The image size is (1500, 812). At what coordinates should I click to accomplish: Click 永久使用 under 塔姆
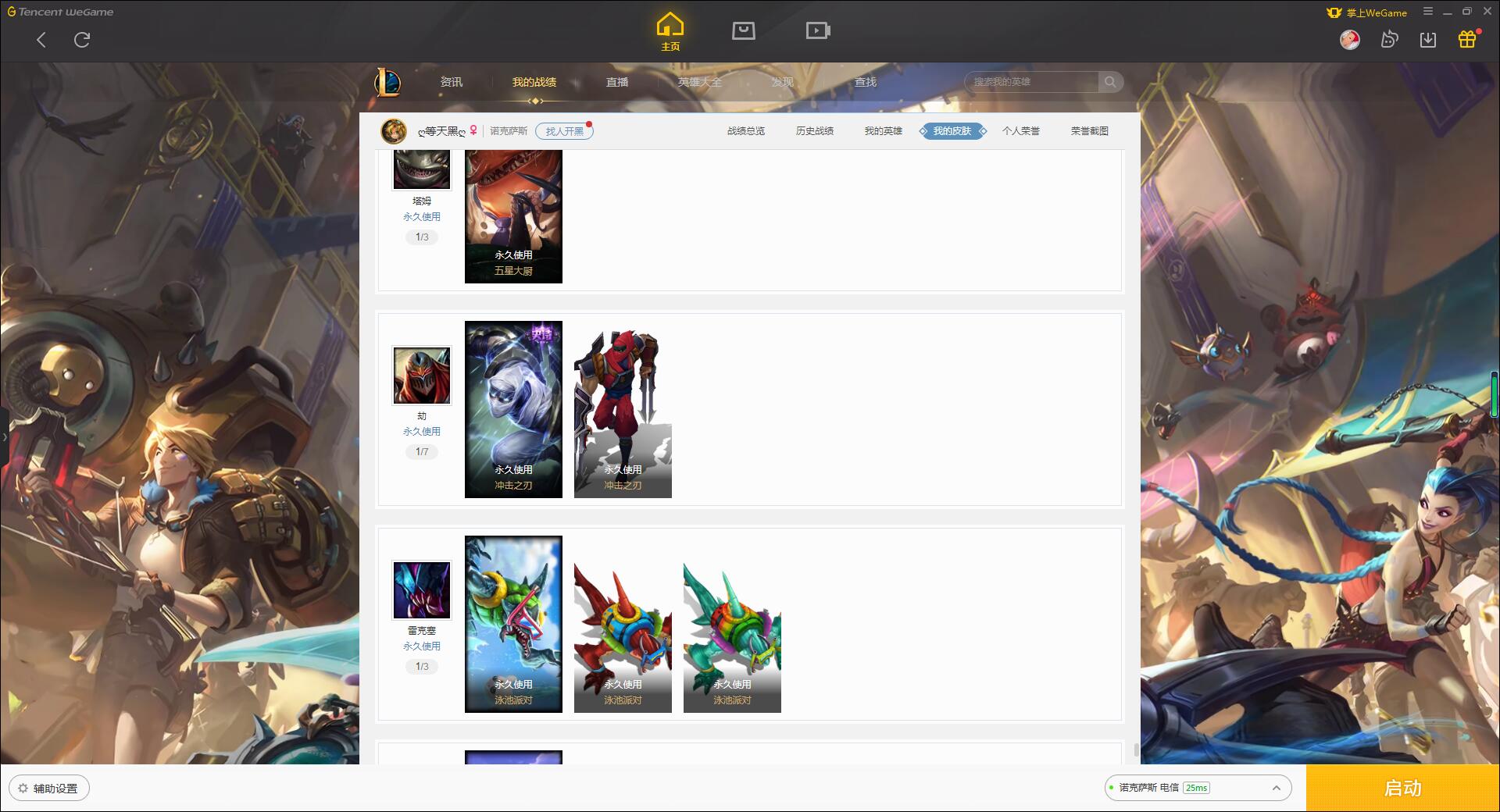(422, 217)
